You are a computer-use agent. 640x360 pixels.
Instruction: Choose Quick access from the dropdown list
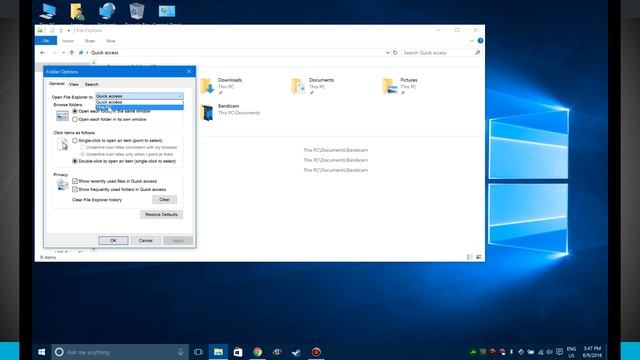pyautogui.click(x=139, y=102)
